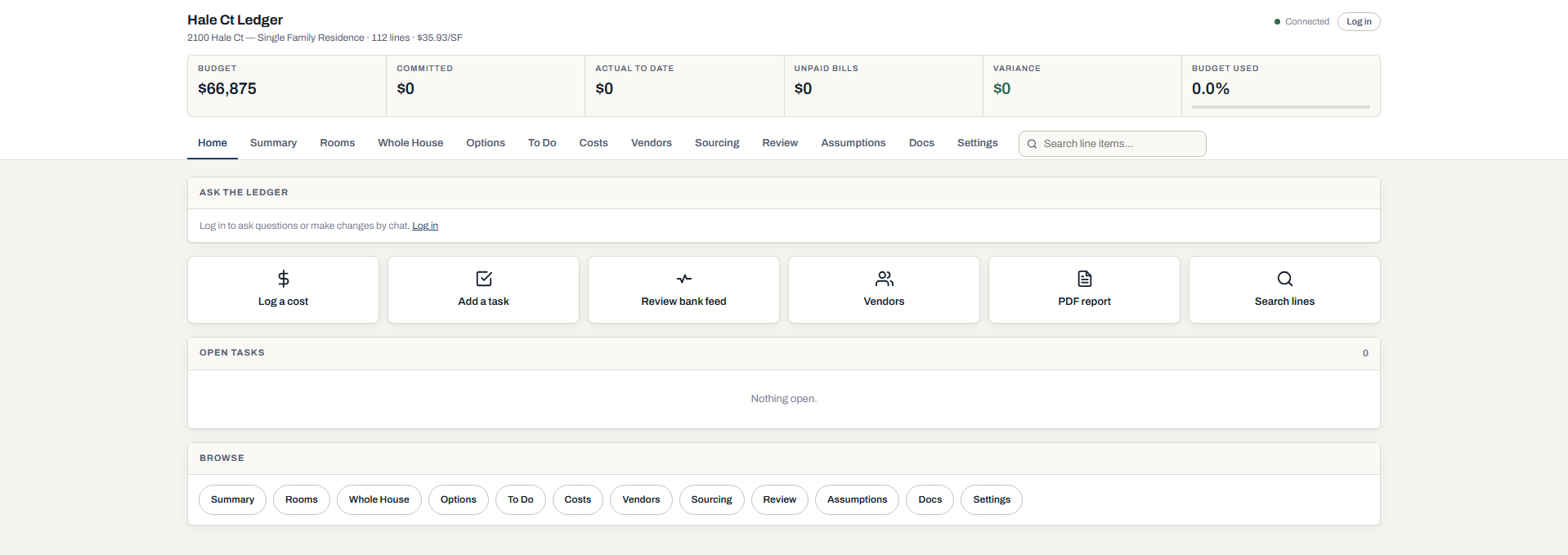Click the Docs pill under Browse
Image resolution: width=1568 pixels, height=555 pixels.
click(x=930, y=499)
